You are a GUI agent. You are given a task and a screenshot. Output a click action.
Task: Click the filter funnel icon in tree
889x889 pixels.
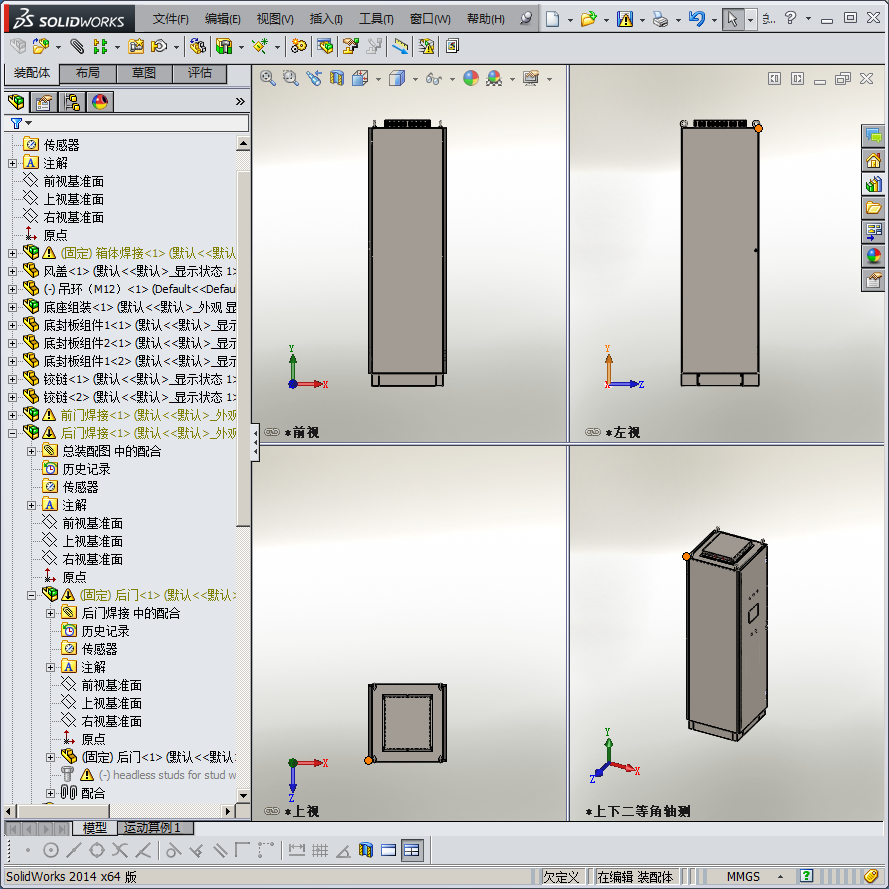[x=16, y=123]
